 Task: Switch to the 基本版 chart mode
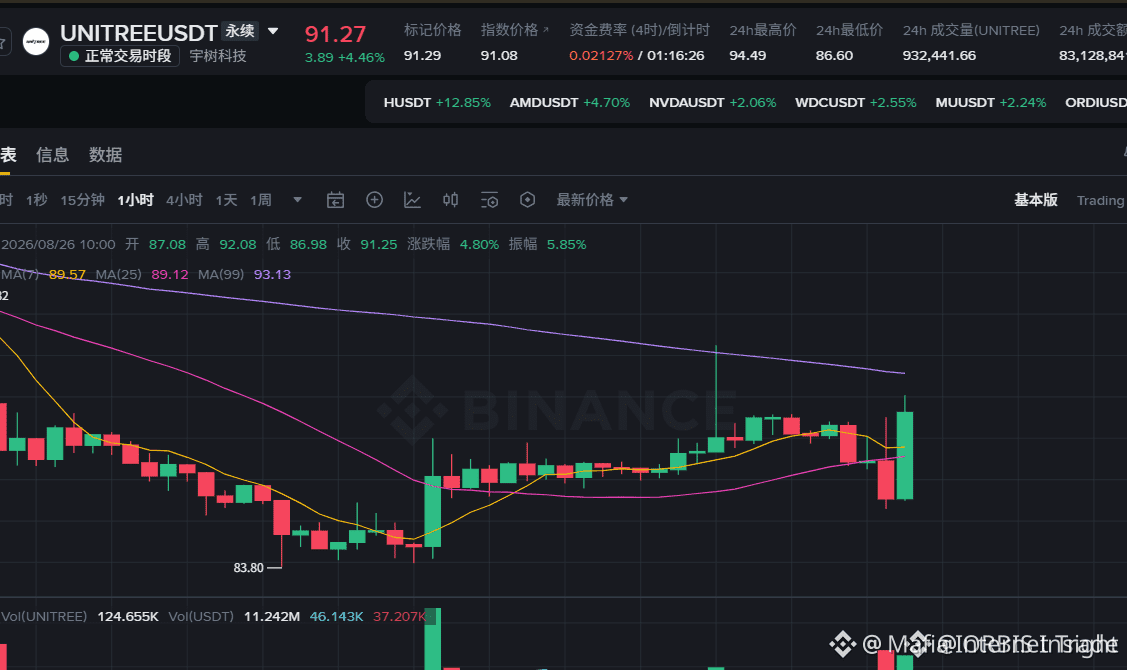coord(1036,200)
